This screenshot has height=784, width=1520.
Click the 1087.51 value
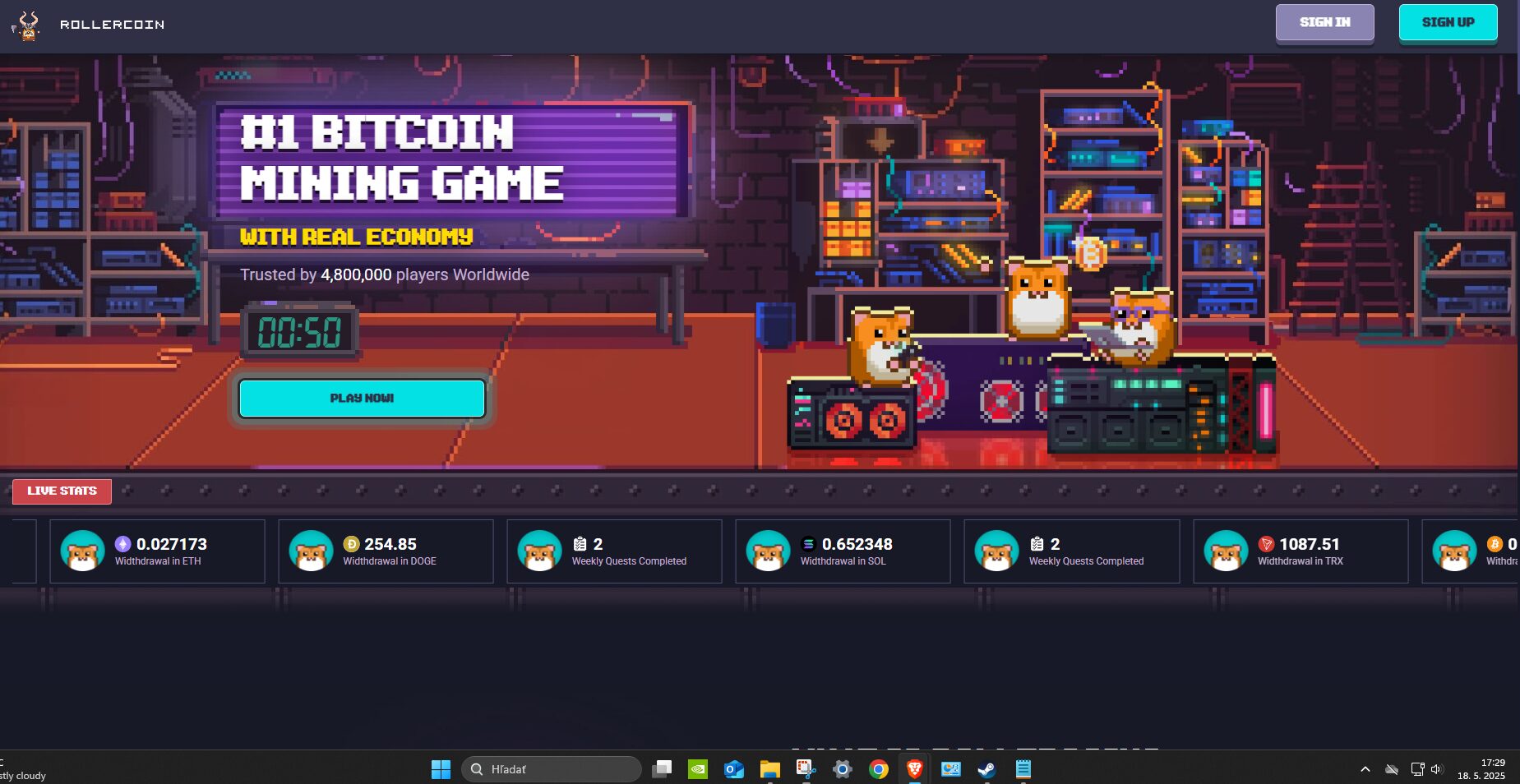click(1310, 544)
